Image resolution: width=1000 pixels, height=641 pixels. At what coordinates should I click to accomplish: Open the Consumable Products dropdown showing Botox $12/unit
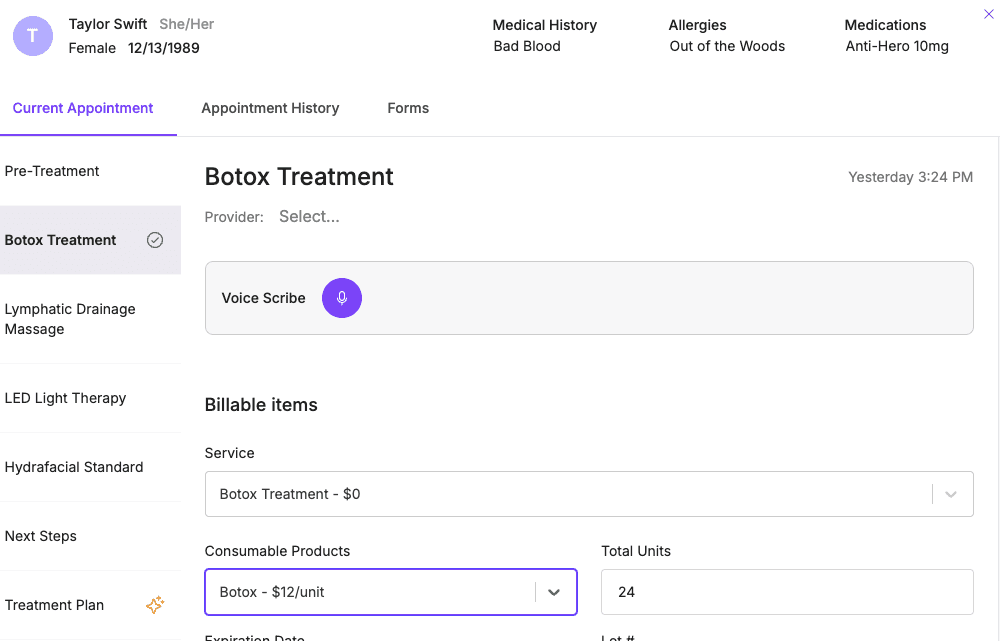[x=390, y=592]
